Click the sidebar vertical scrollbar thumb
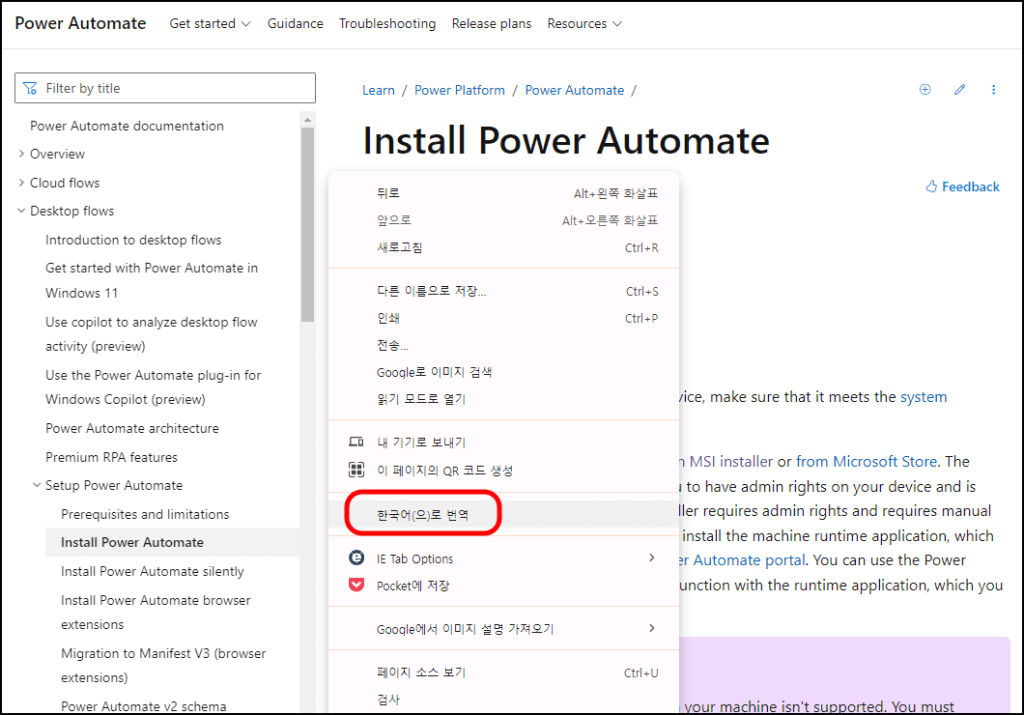This screenshot has width=1024, height=715. point(308,224)
